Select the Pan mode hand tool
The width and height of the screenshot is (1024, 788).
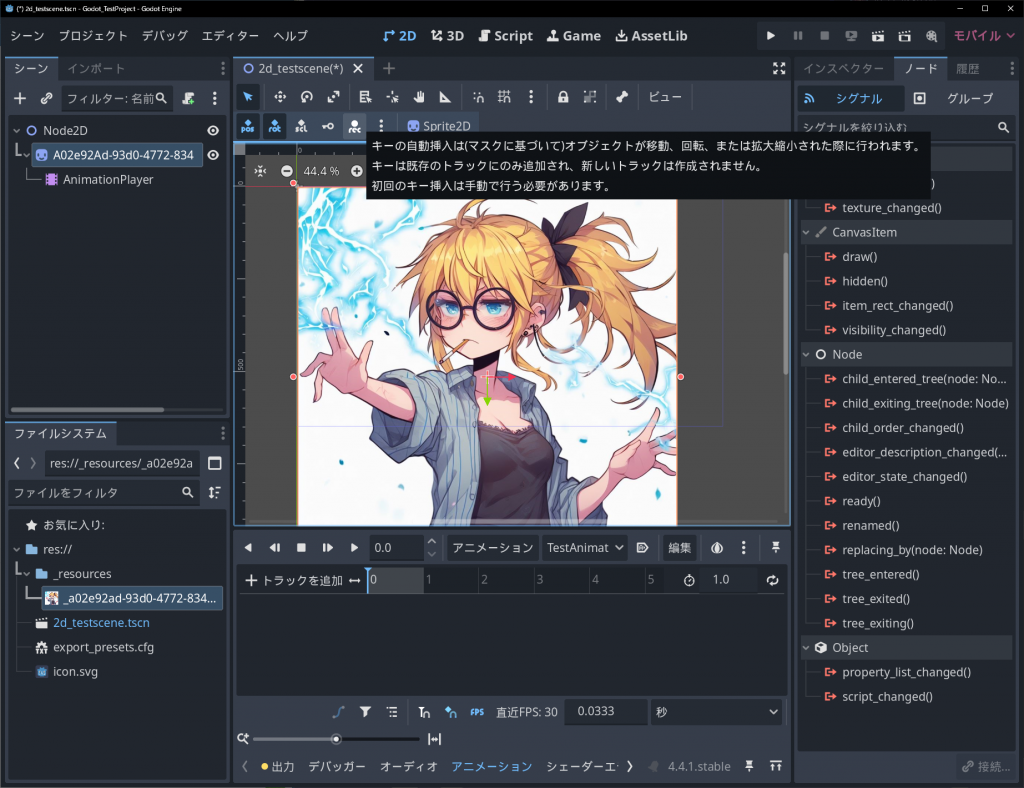point(419,97)
